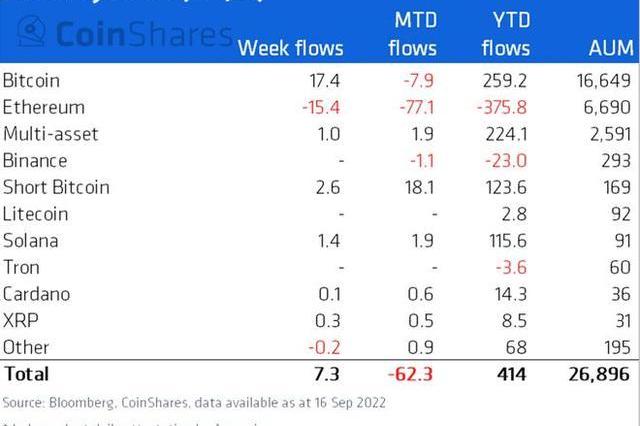Select the YTD flows column header
Viewport: 640px width, 426px height.
[x=506, y=34]
